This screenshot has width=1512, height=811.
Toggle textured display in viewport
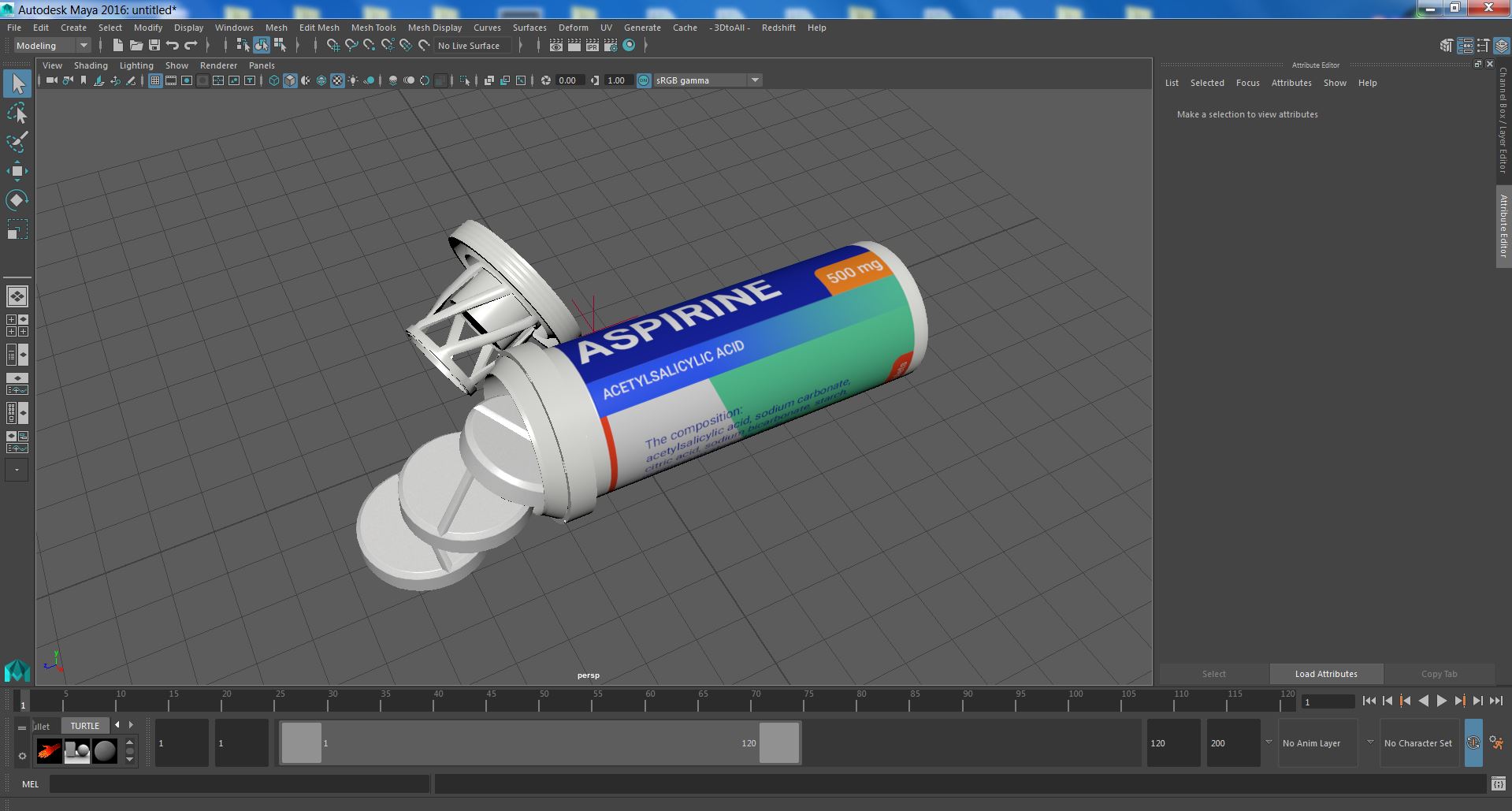337,80
